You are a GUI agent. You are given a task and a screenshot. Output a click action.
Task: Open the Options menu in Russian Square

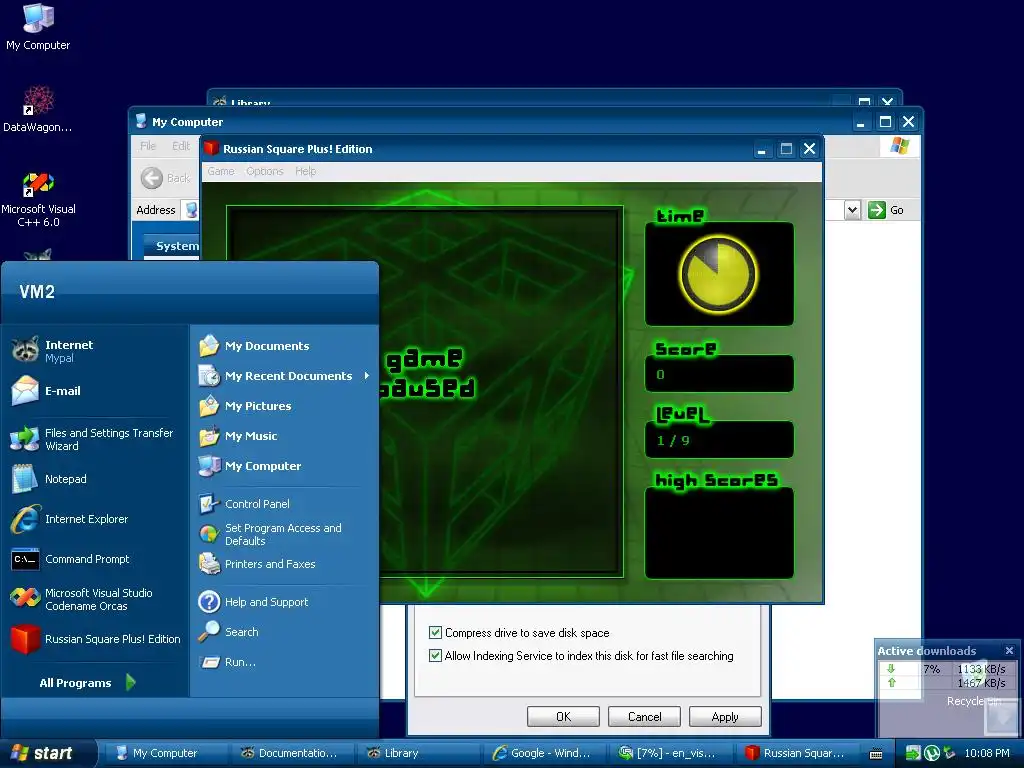(264, 171)
